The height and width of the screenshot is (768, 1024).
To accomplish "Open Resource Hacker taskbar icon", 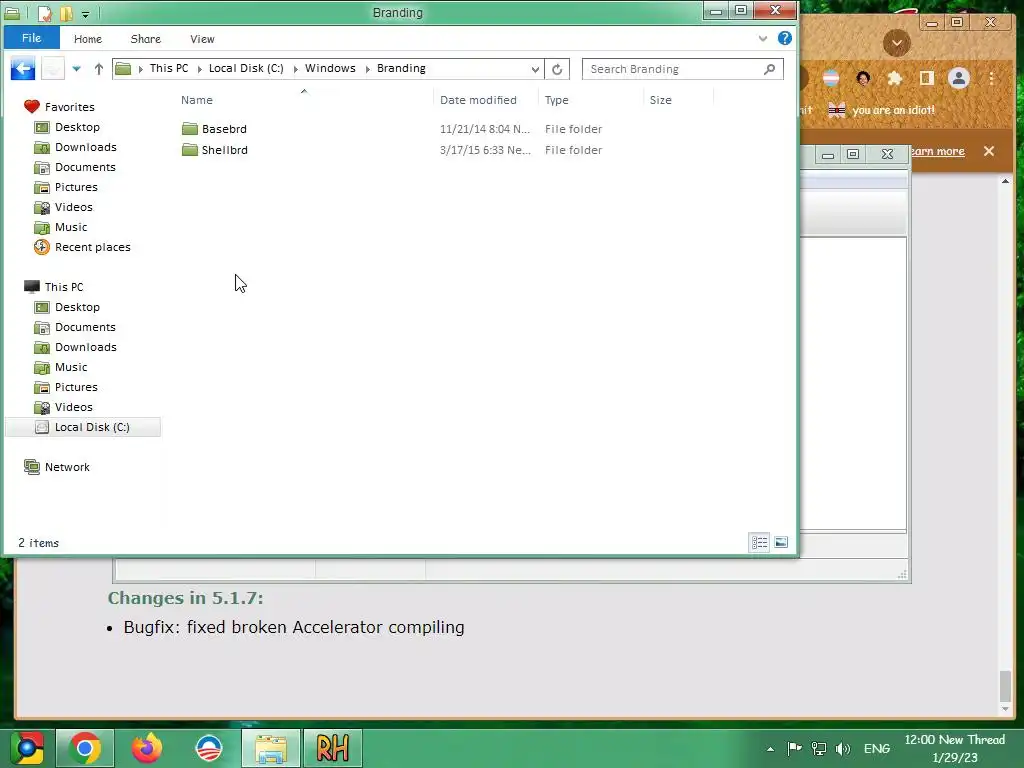I will point(332,748).
